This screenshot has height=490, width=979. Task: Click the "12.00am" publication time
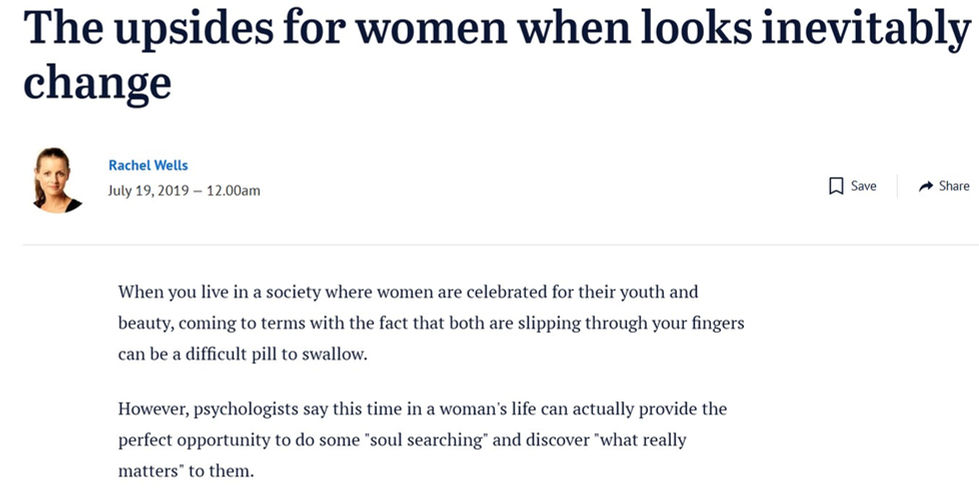[x=233, y=190]
